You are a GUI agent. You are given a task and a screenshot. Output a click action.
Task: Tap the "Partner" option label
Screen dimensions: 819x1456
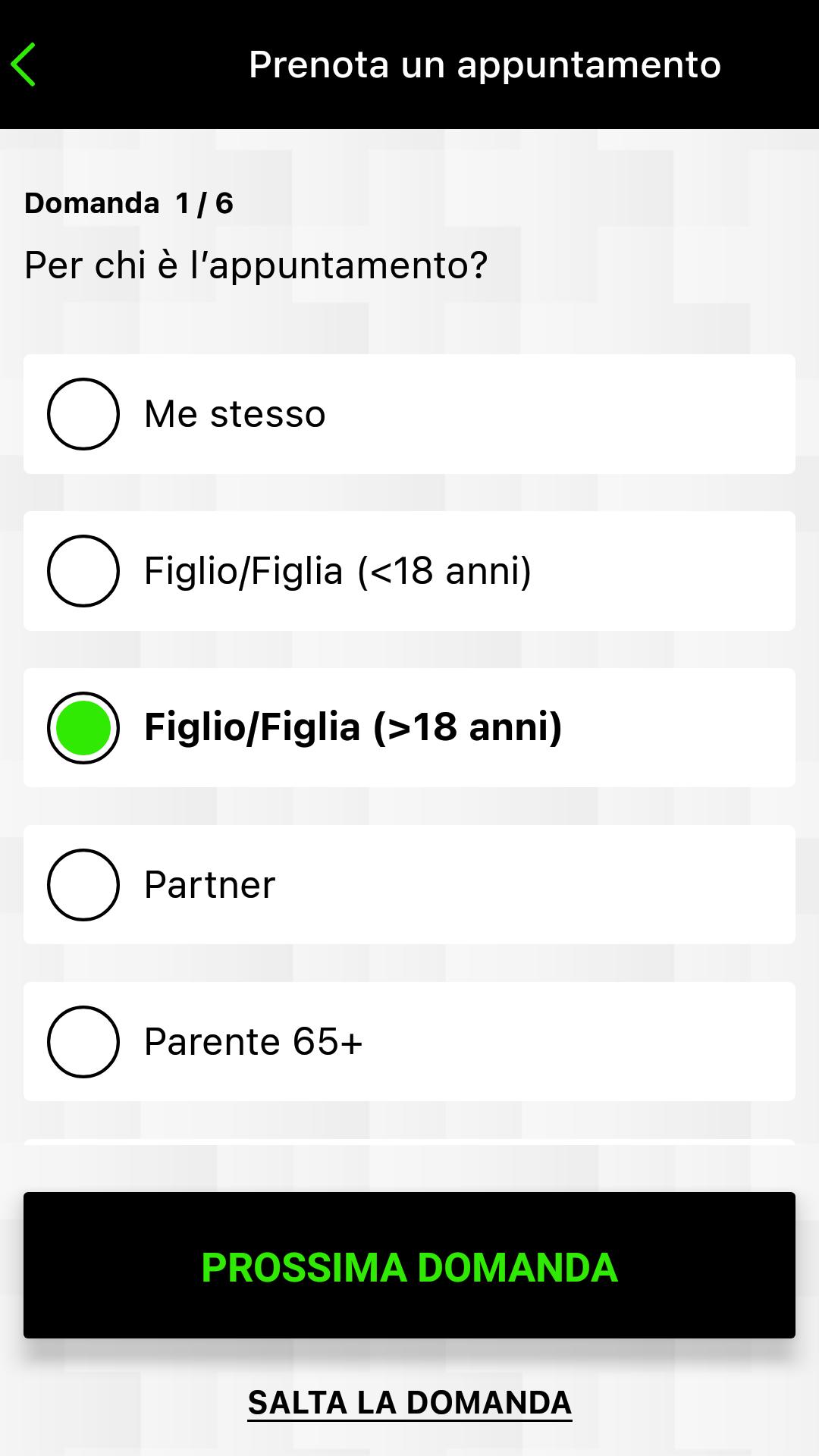click(x=210, y=885)
